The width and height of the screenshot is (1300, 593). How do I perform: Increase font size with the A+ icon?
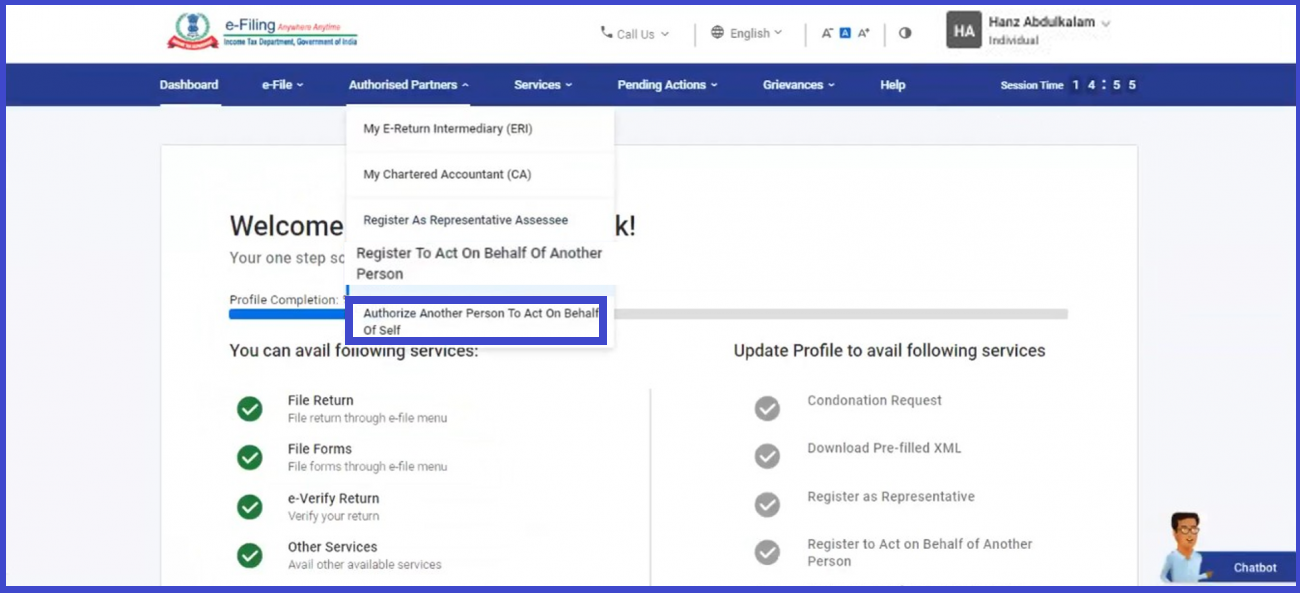[863, 33]
